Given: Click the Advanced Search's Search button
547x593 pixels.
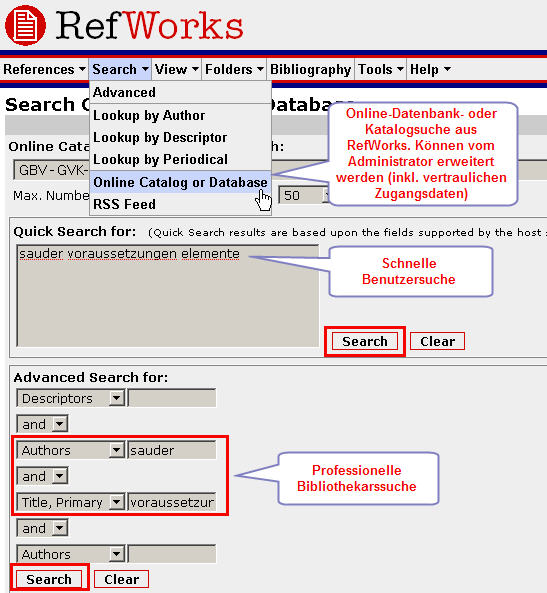Looking at the screenshot, I should (49, 579).
